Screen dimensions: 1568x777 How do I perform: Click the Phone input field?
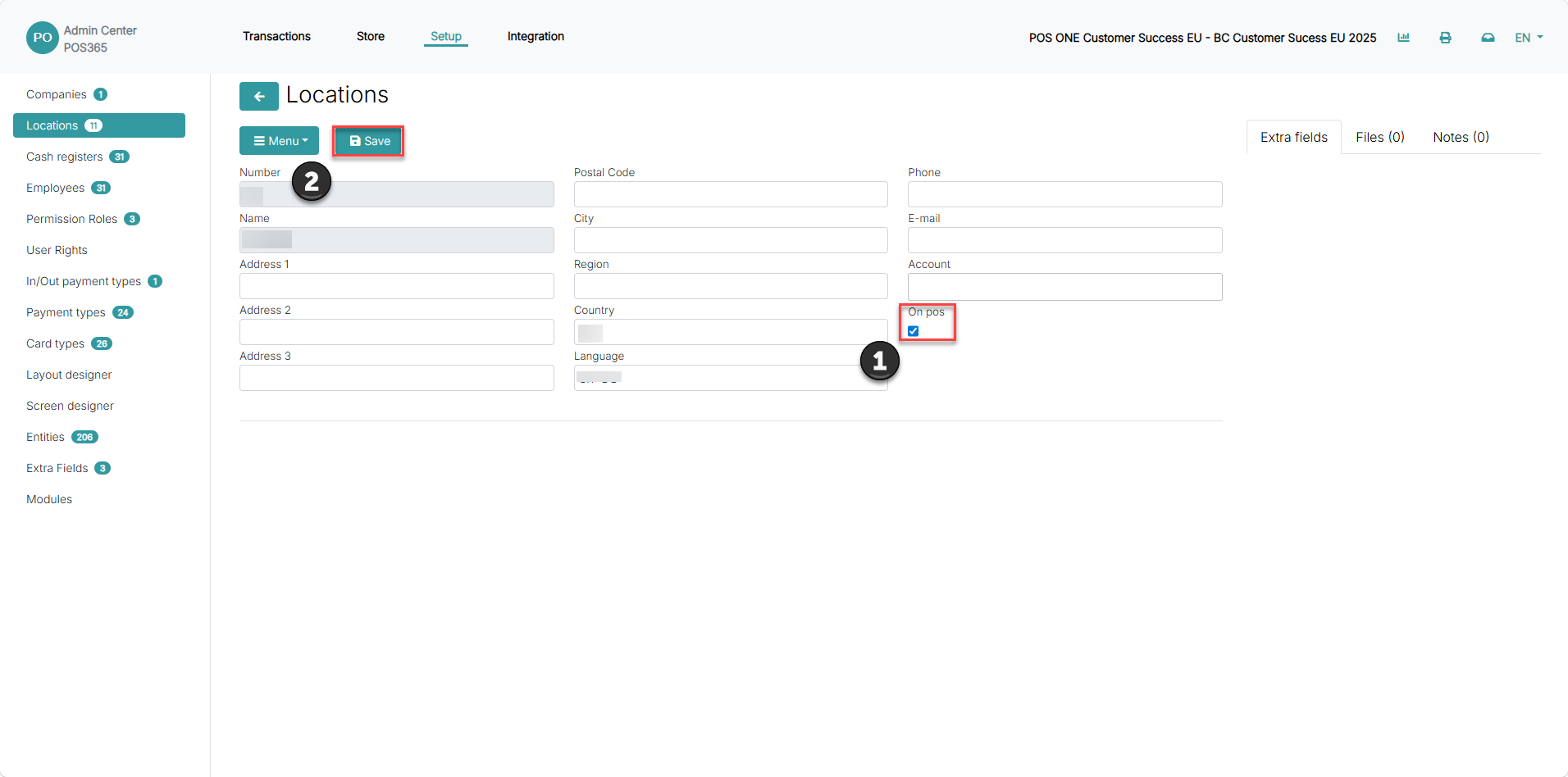[1065, 194]
